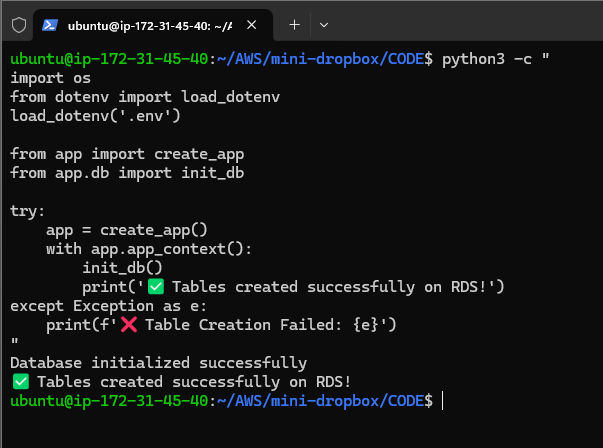Click the 'except Exception as e:' line
The height and width of the screenshot is (448, 603).
(x=109, y=306)
